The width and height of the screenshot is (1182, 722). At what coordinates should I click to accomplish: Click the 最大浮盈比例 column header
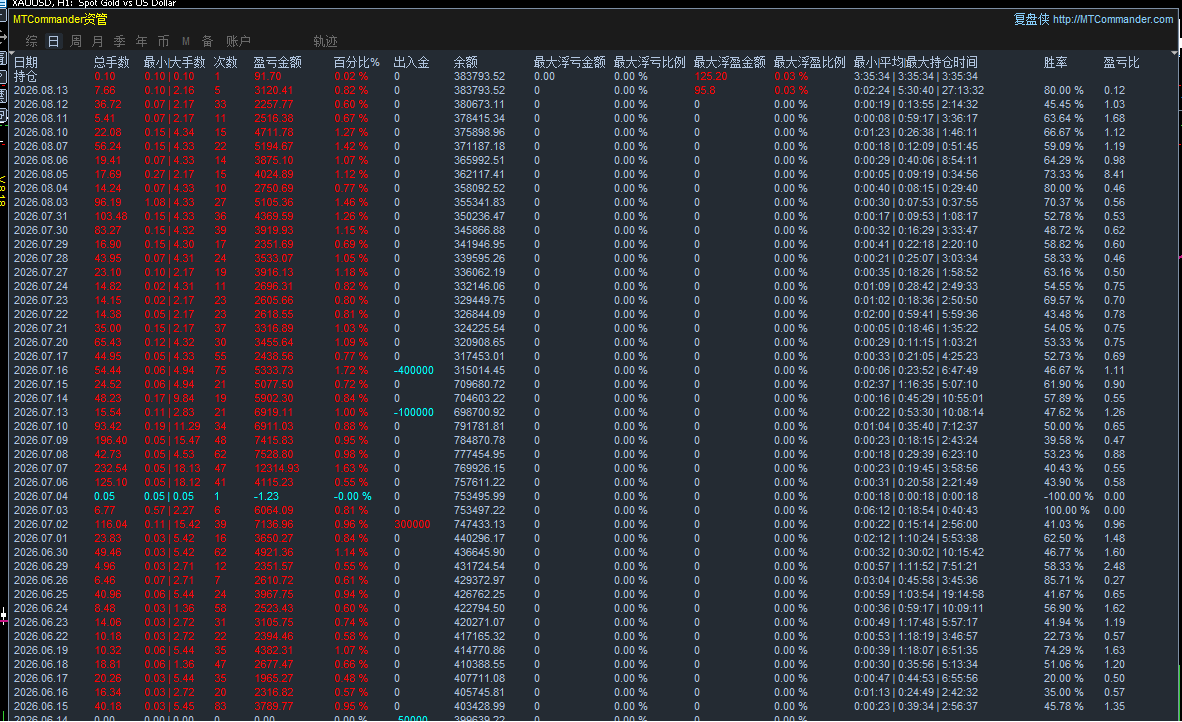tap(810, 63)
